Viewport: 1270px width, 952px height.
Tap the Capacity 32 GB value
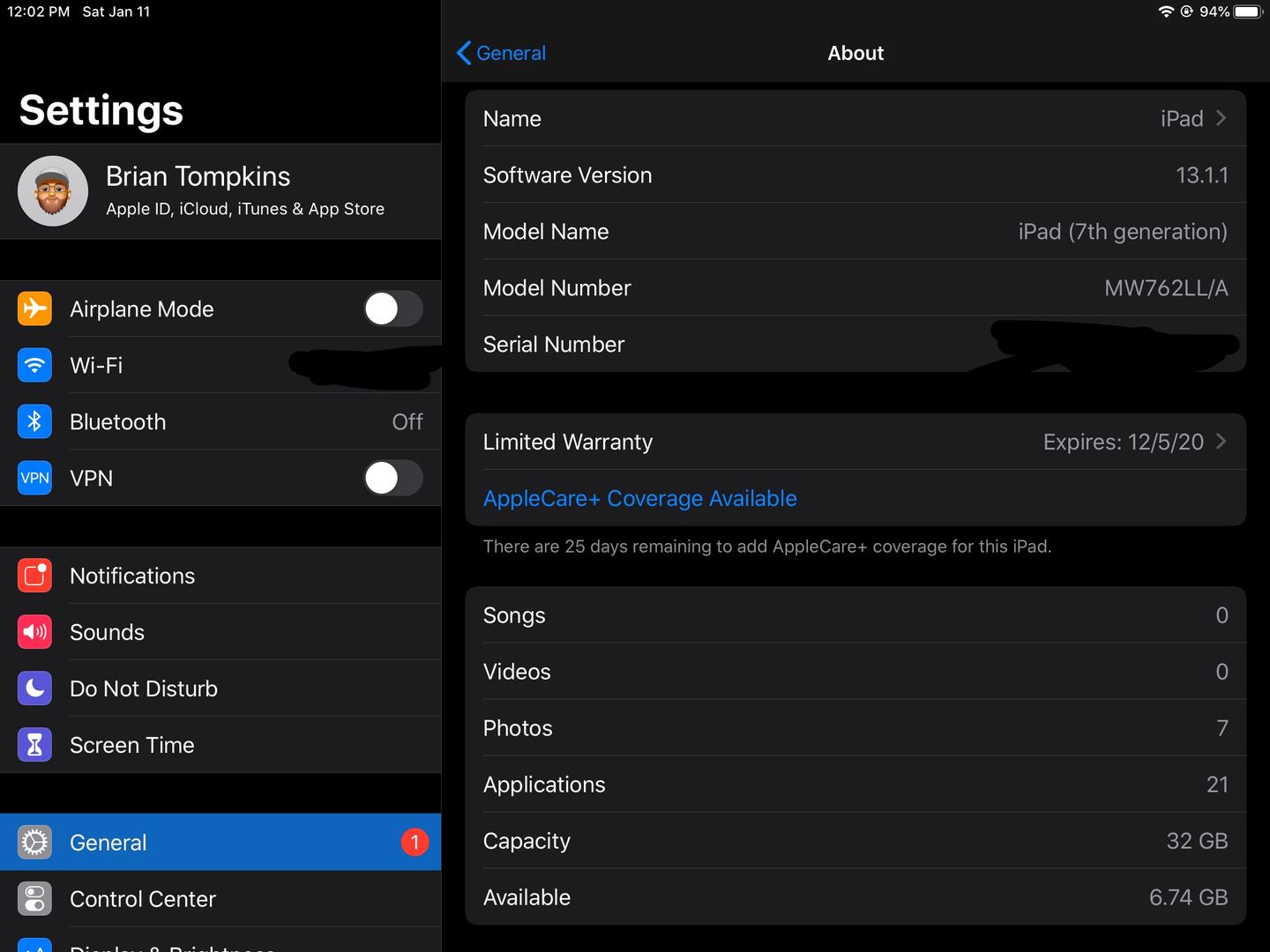pyautogui.click(x=1197, y=841)
